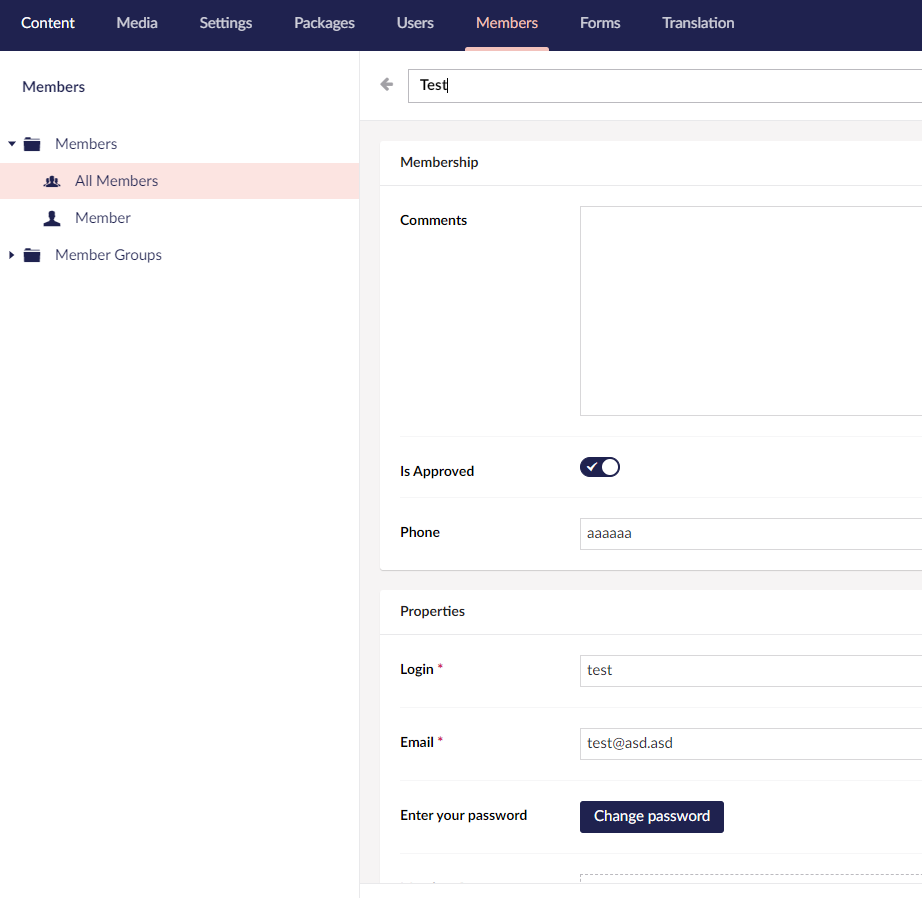This screenshot has height=898, width=922.
Task: Click the All Members group icon
Action: [x=51, y=180]
